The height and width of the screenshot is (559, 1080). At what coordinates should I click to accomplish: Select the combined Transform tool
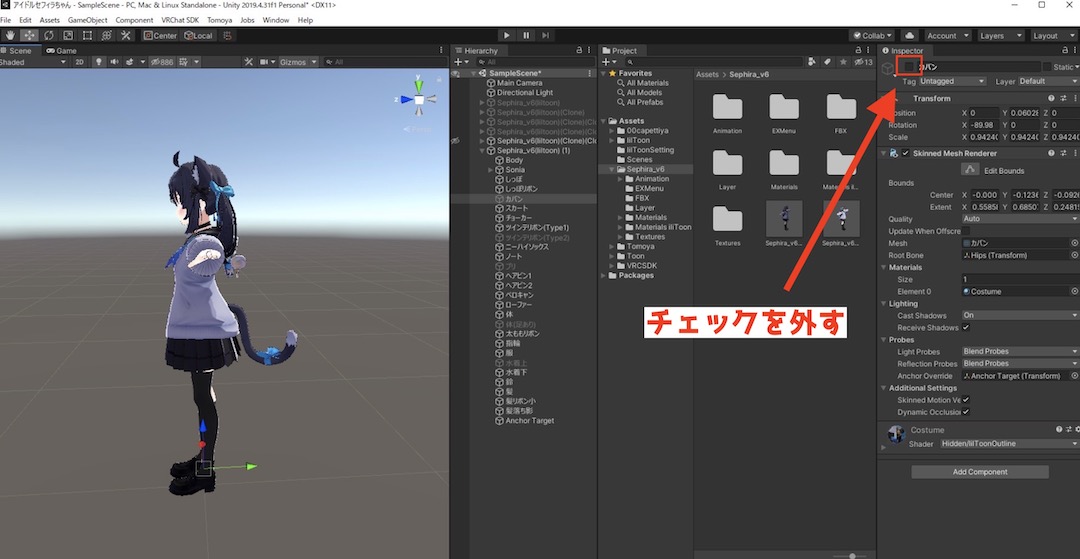pyautogui.click(x=106, y=35)
